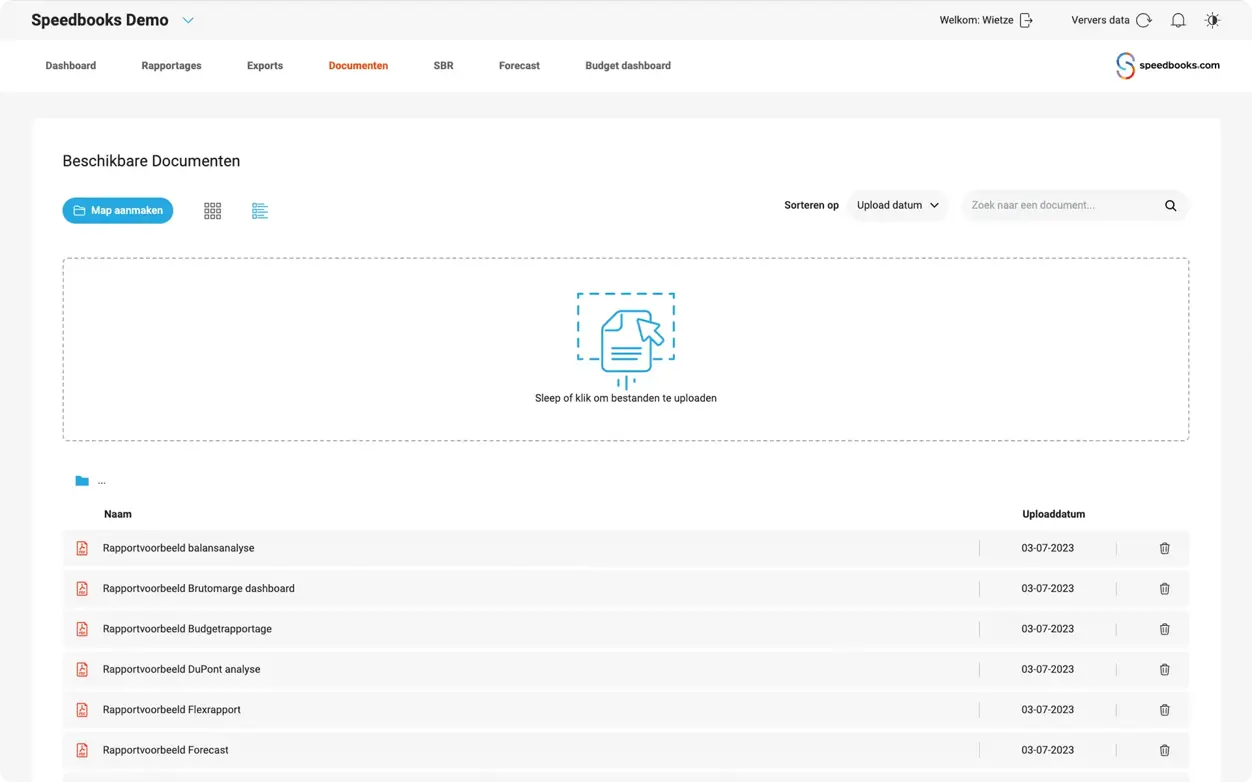Viewport: 1252px width, 782px height.
Task: Click the notification bell icon
Action: coord(1178,20)
